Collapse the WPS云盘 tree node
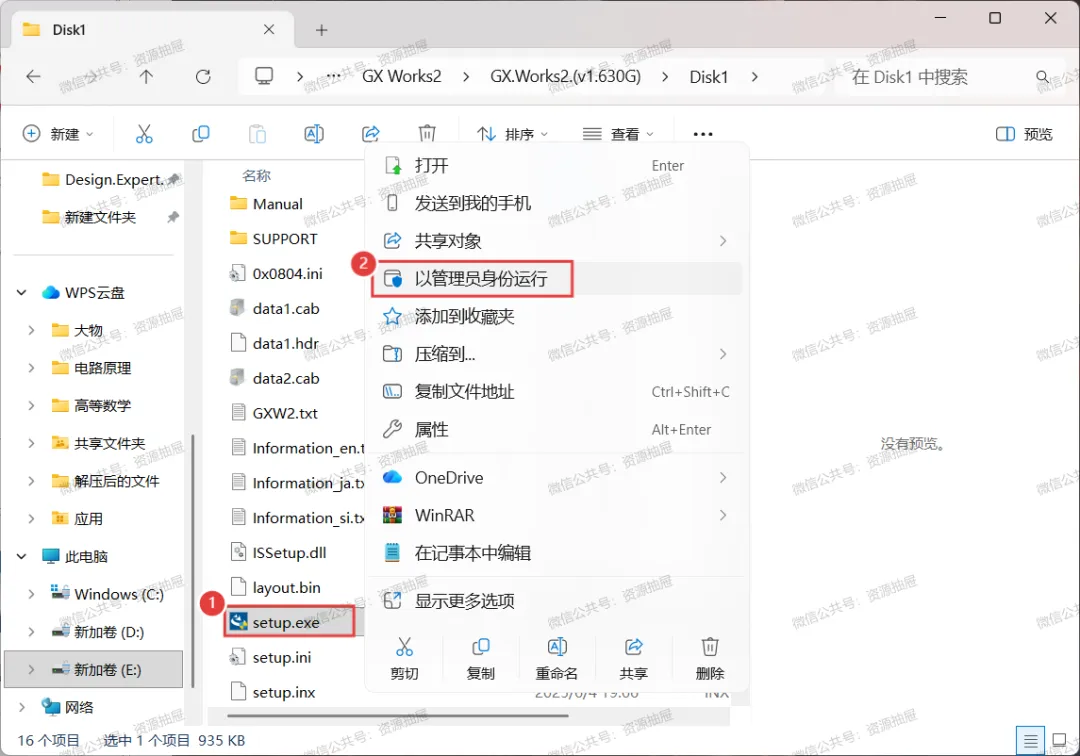This screenshot has width=1080, height=756. 21,293
